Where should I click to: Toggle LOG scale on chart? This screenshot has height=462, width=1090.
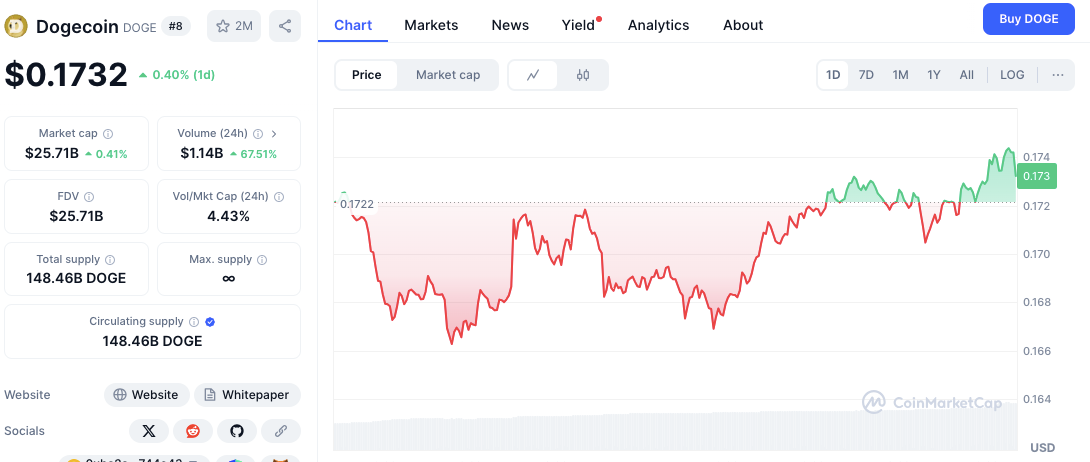1012,75
